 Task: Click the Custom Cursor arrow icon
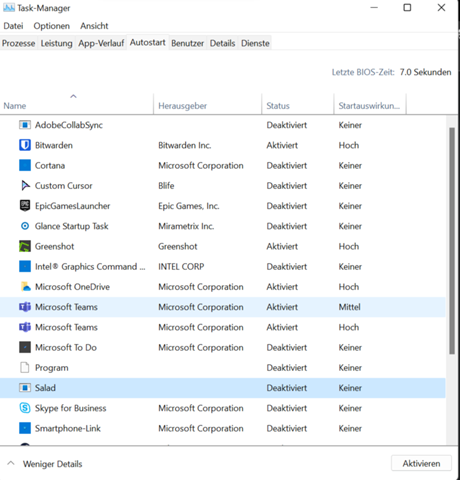25,186
